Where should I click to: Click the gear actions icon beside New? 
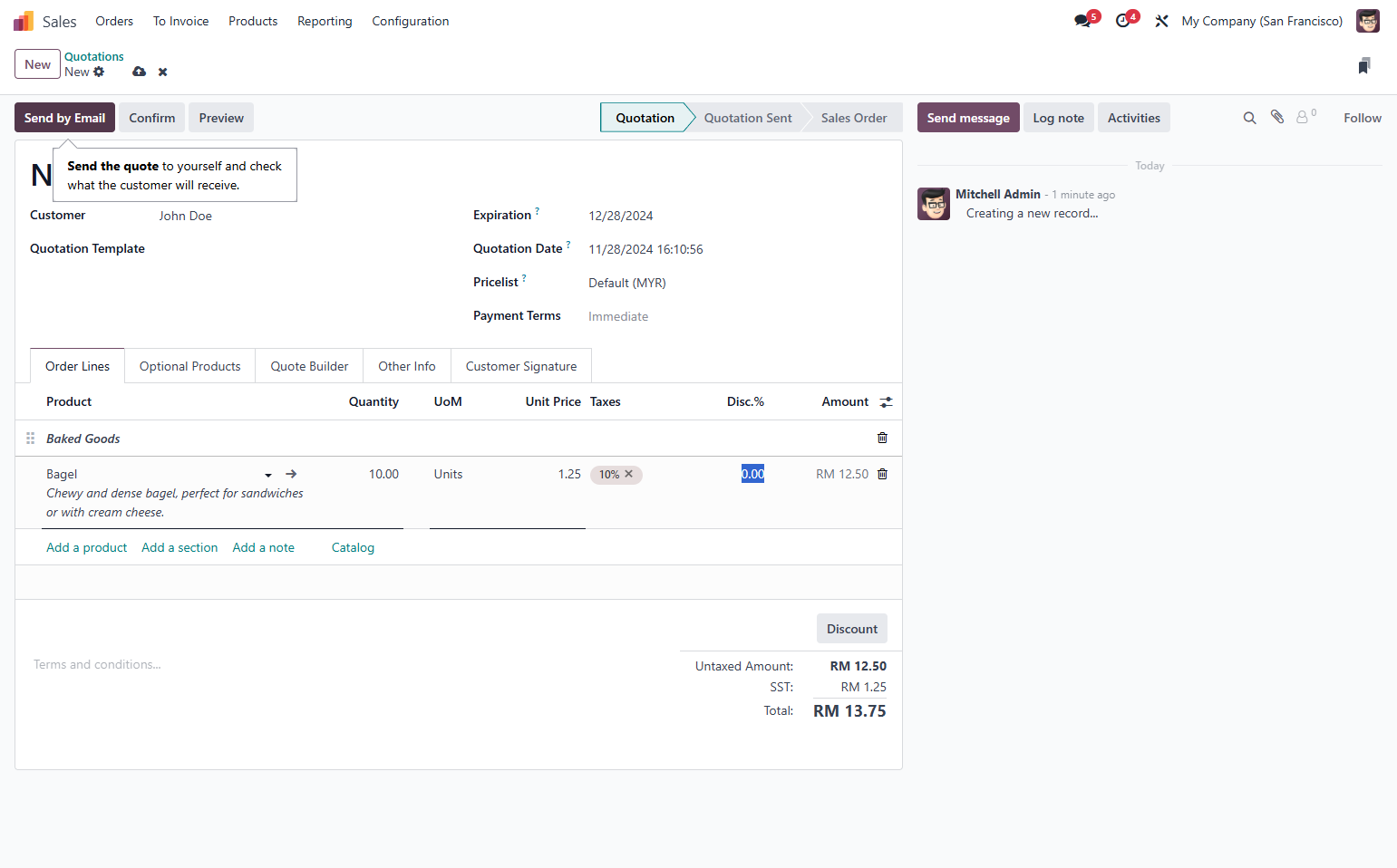pyautogui.click(x=99, y=72)
